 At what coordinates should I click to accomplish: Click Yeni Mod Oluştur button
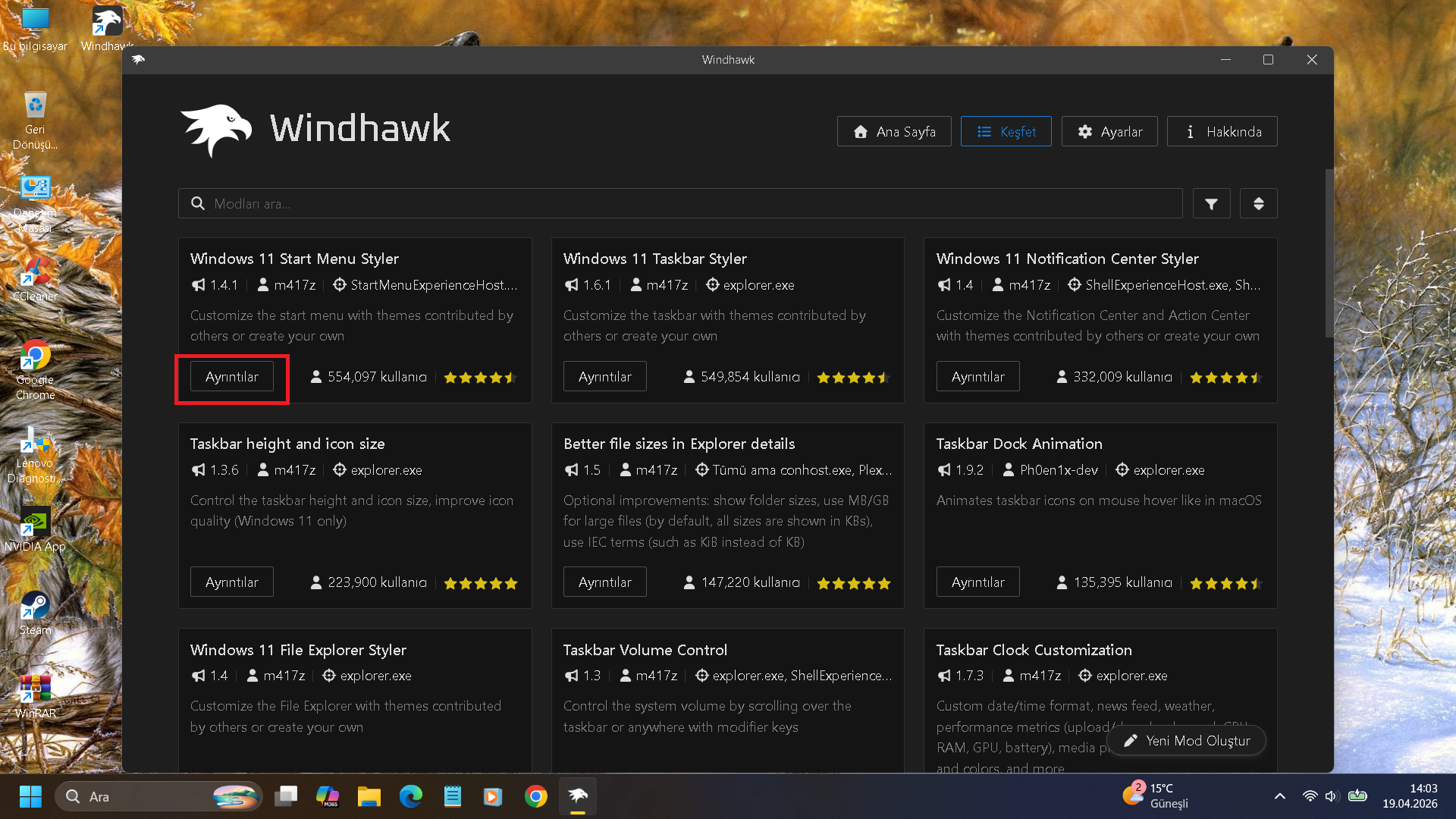click(x=1186, y=741)
